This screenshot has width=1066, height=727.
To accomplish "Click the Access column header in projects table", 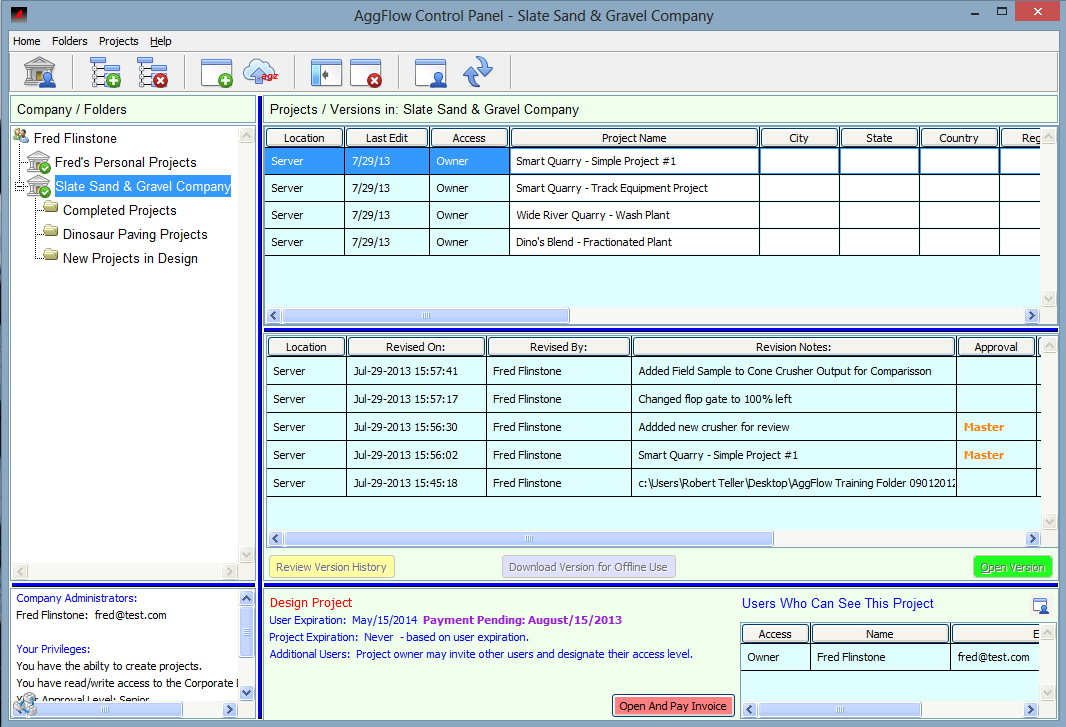I will click(469, 137).
